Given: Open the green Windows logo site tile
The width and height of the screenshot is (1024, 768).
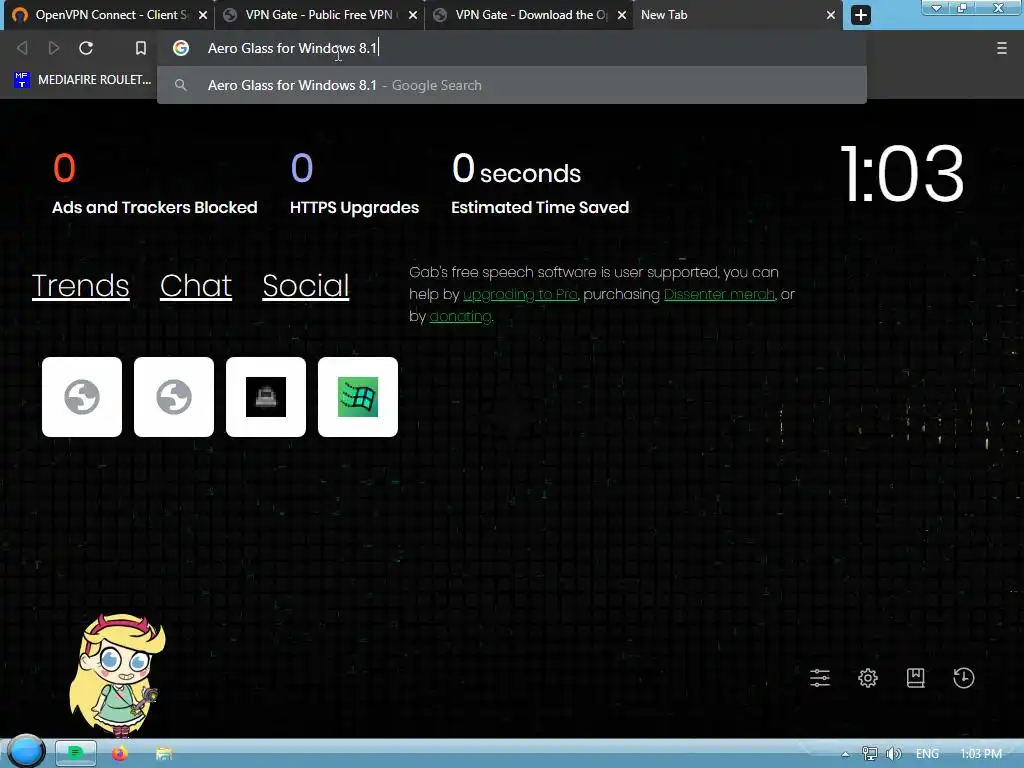Looking at the screenshot, I should (x=358, y=396).
